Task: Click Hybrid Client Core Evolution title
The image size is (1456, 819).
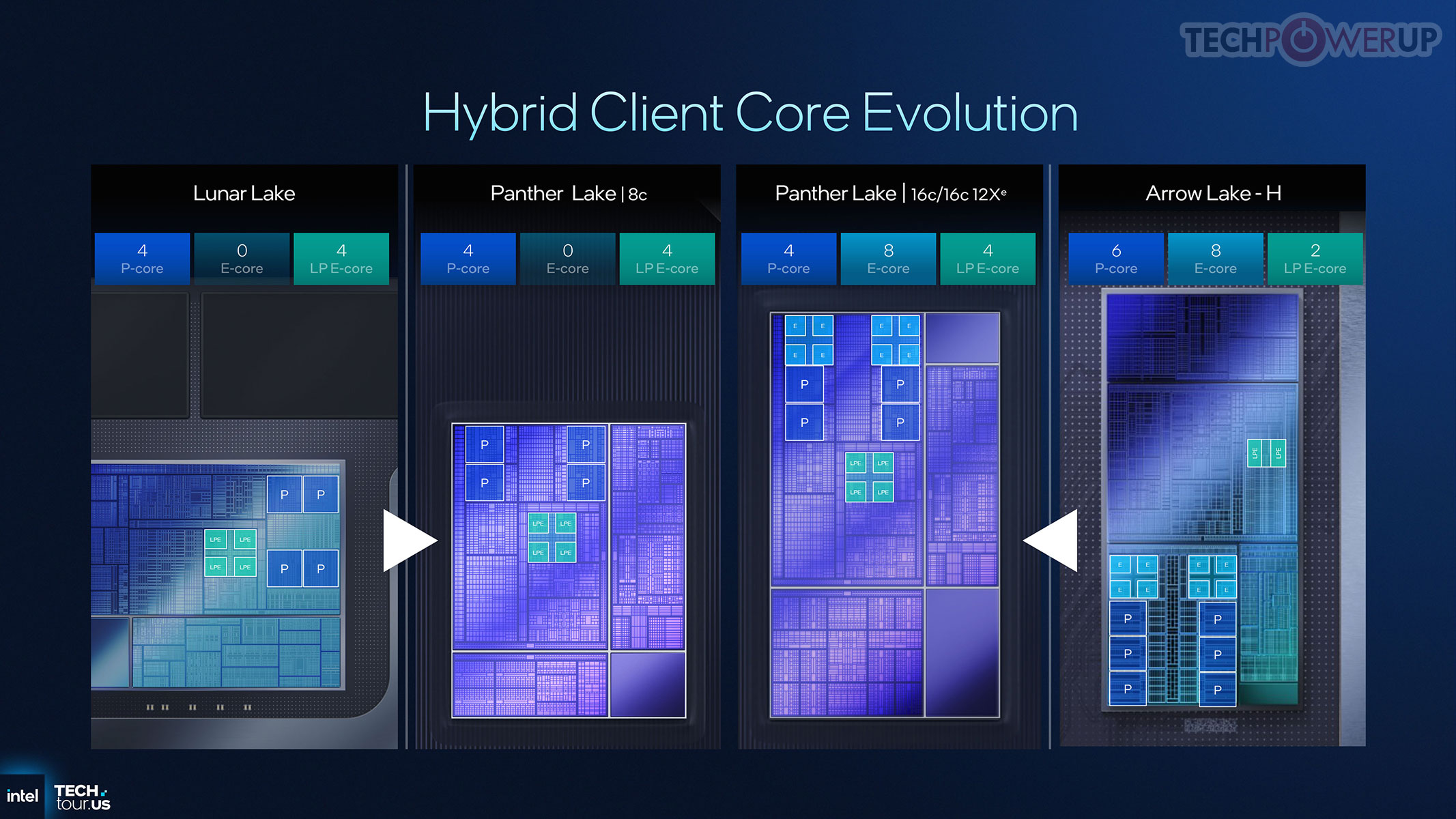Action: point(750,113)
